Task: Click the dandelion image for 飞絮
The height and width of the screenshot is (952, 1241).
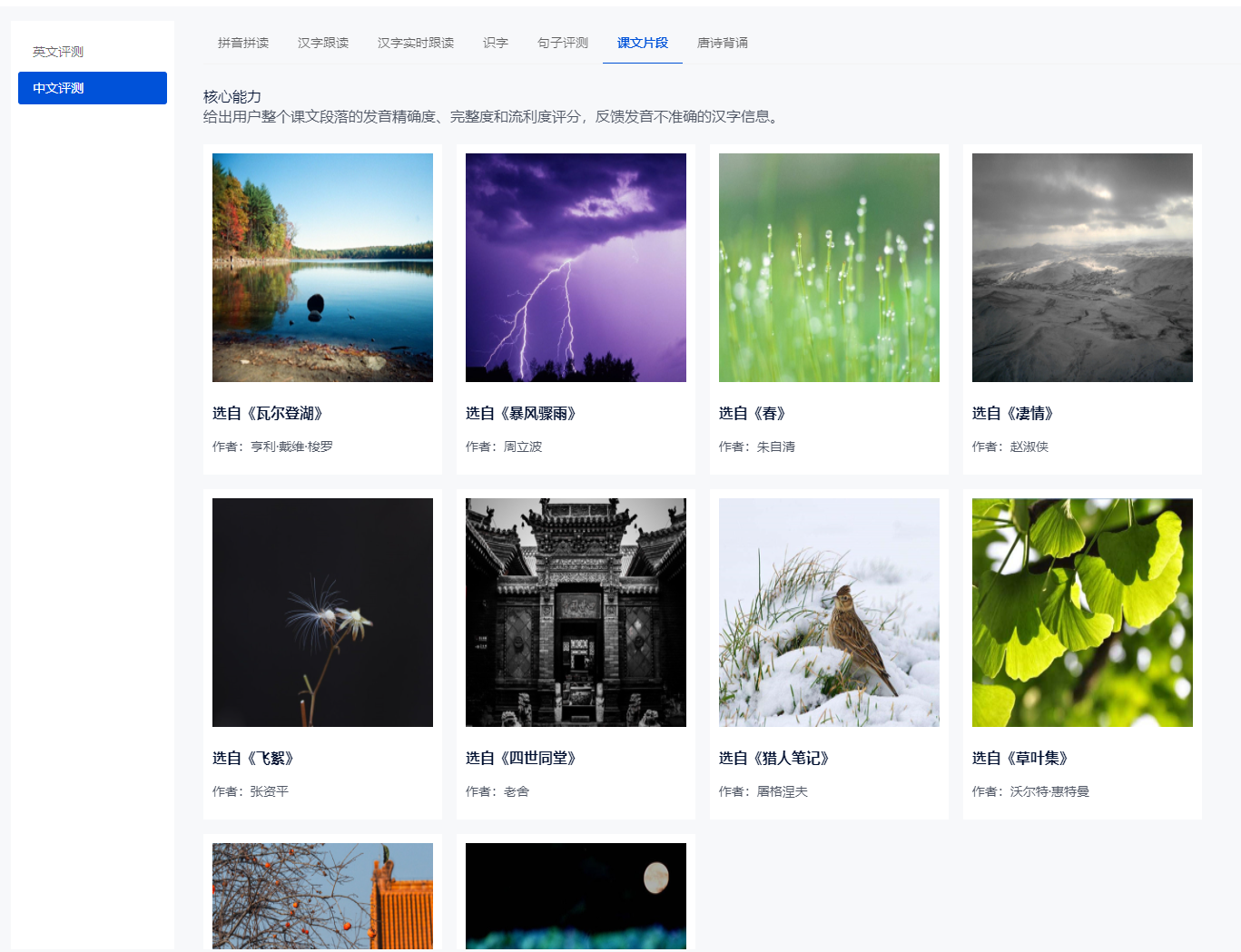Action: [322, 613]
